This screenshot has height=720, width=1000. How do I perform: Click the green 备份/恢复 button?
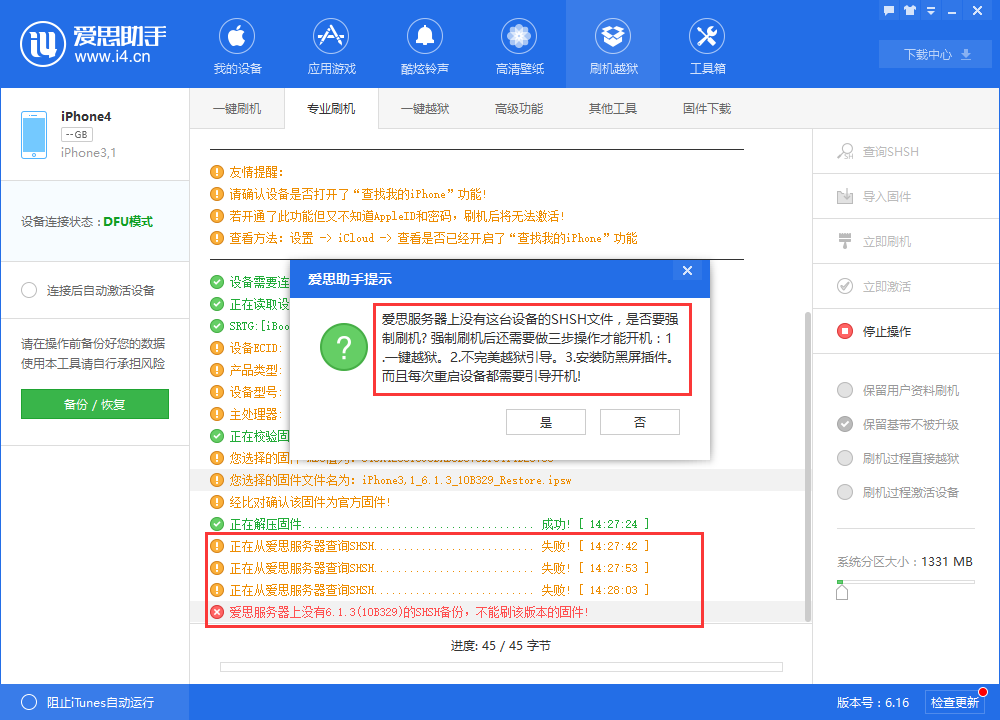94,406
